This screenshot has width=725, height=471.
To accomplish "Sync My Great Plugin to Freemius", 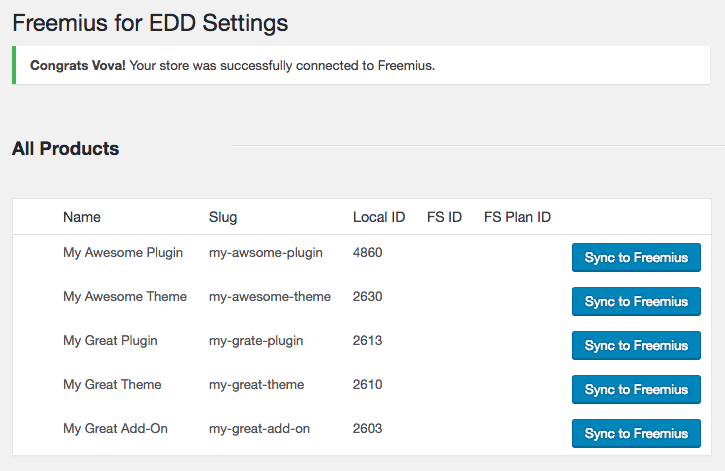I will point(636,345).
